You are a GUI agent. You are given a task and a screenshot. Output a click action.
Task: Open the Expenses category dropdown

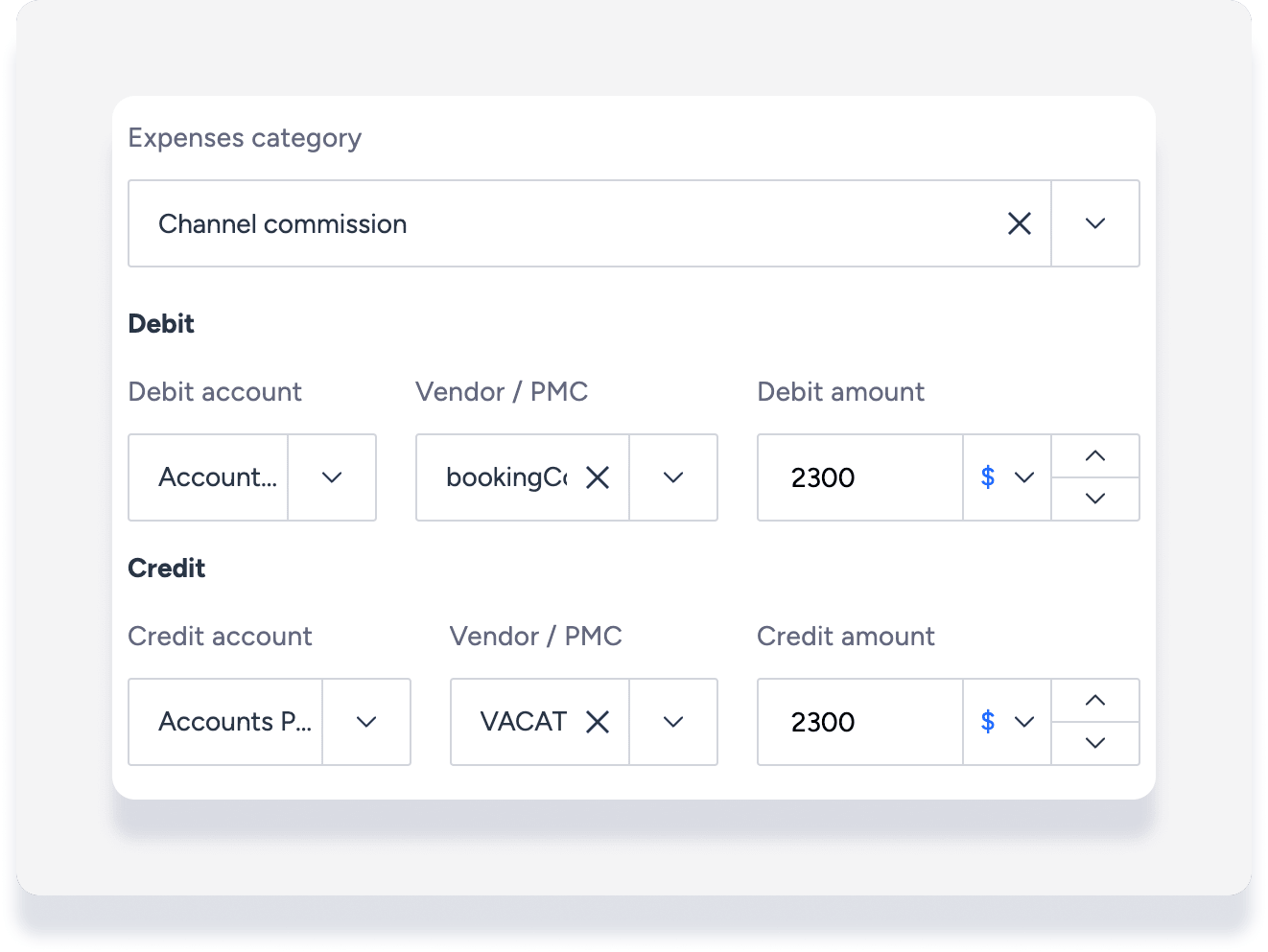(x=1094, y=223)
